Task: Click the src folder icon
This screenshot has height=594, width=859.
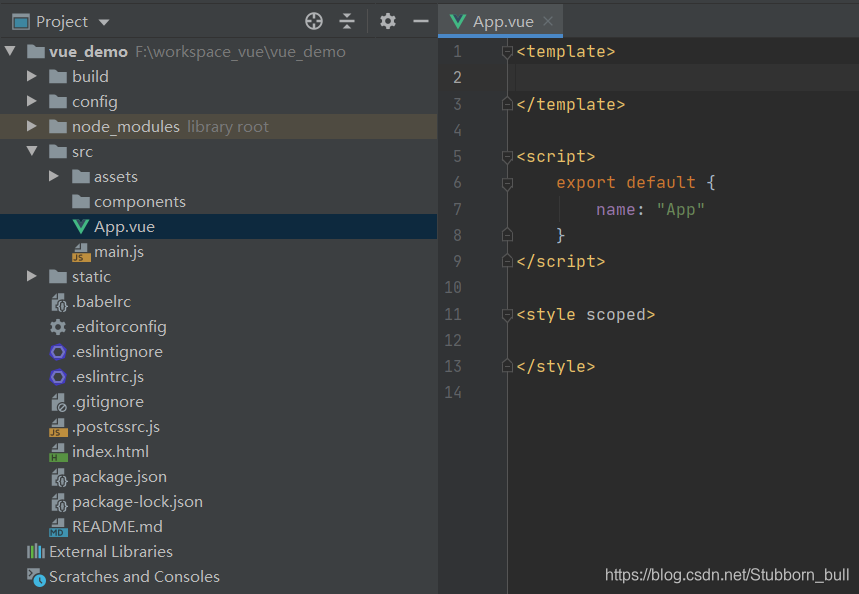Action: pos(58,151)
